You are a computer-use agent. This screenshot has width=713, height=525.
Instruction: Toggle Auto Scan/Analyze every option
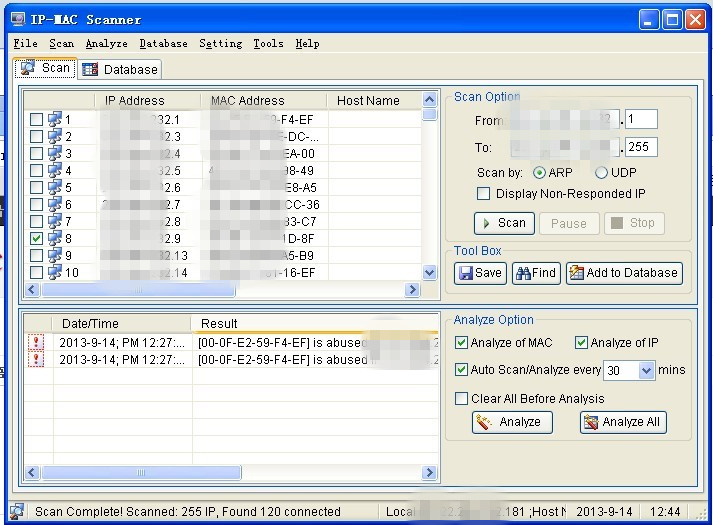tap(461, 369)
